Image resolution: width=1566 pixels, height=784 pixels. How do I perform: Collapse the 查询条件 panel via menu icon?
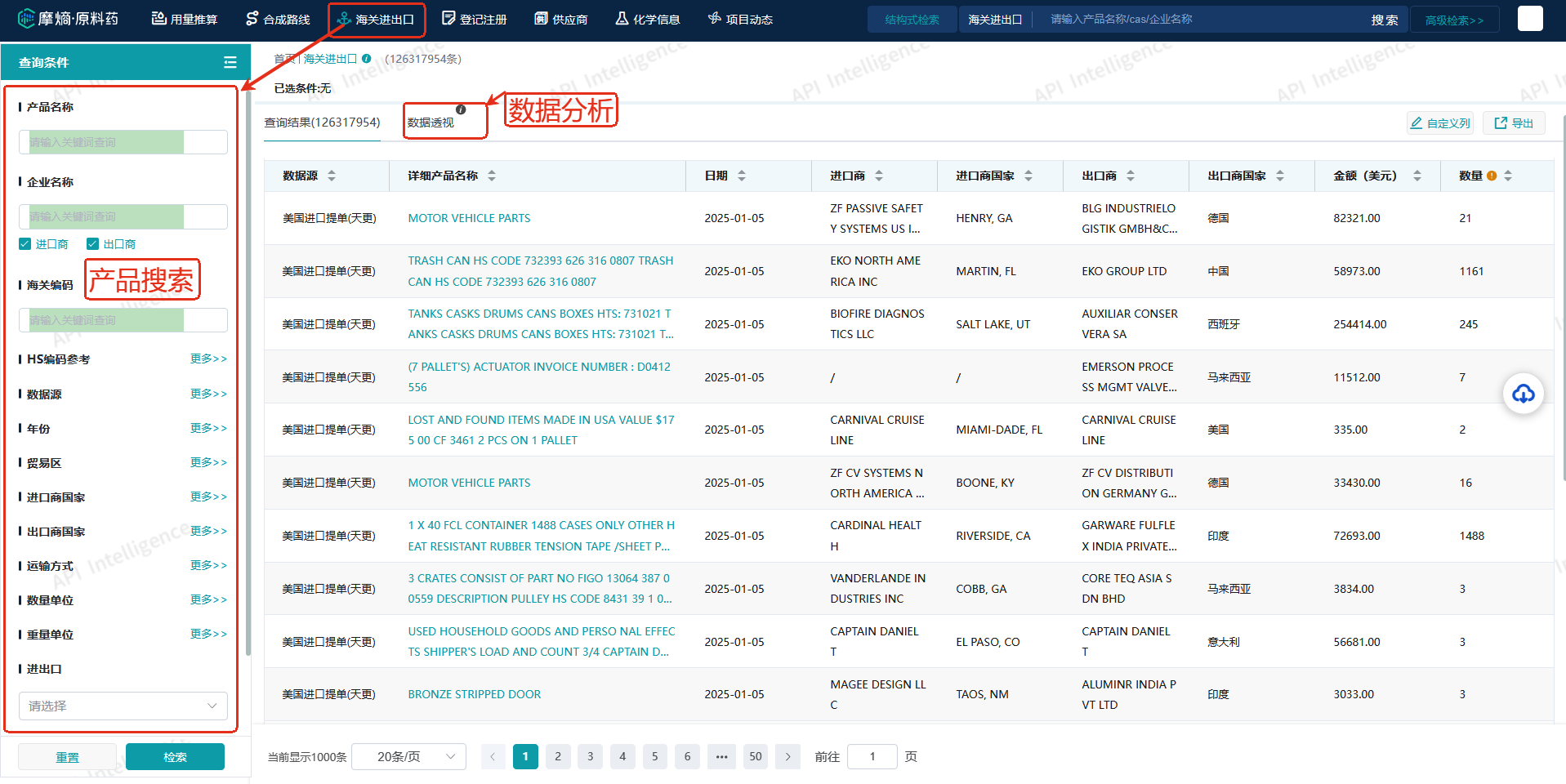click(230, 62)
